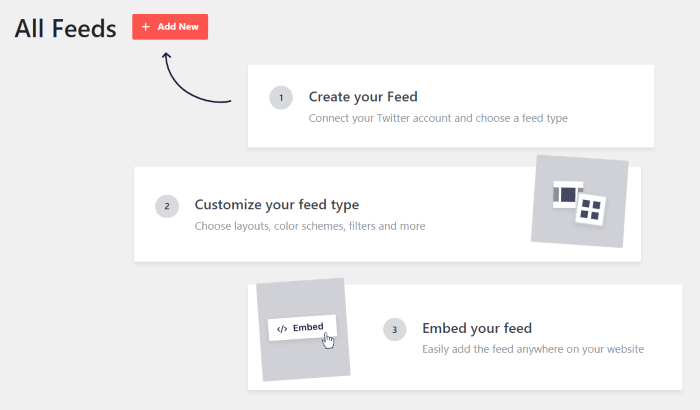Click the All Feeds page heading
Viewport: 700px width, 410px height.
tap(65, 29)
